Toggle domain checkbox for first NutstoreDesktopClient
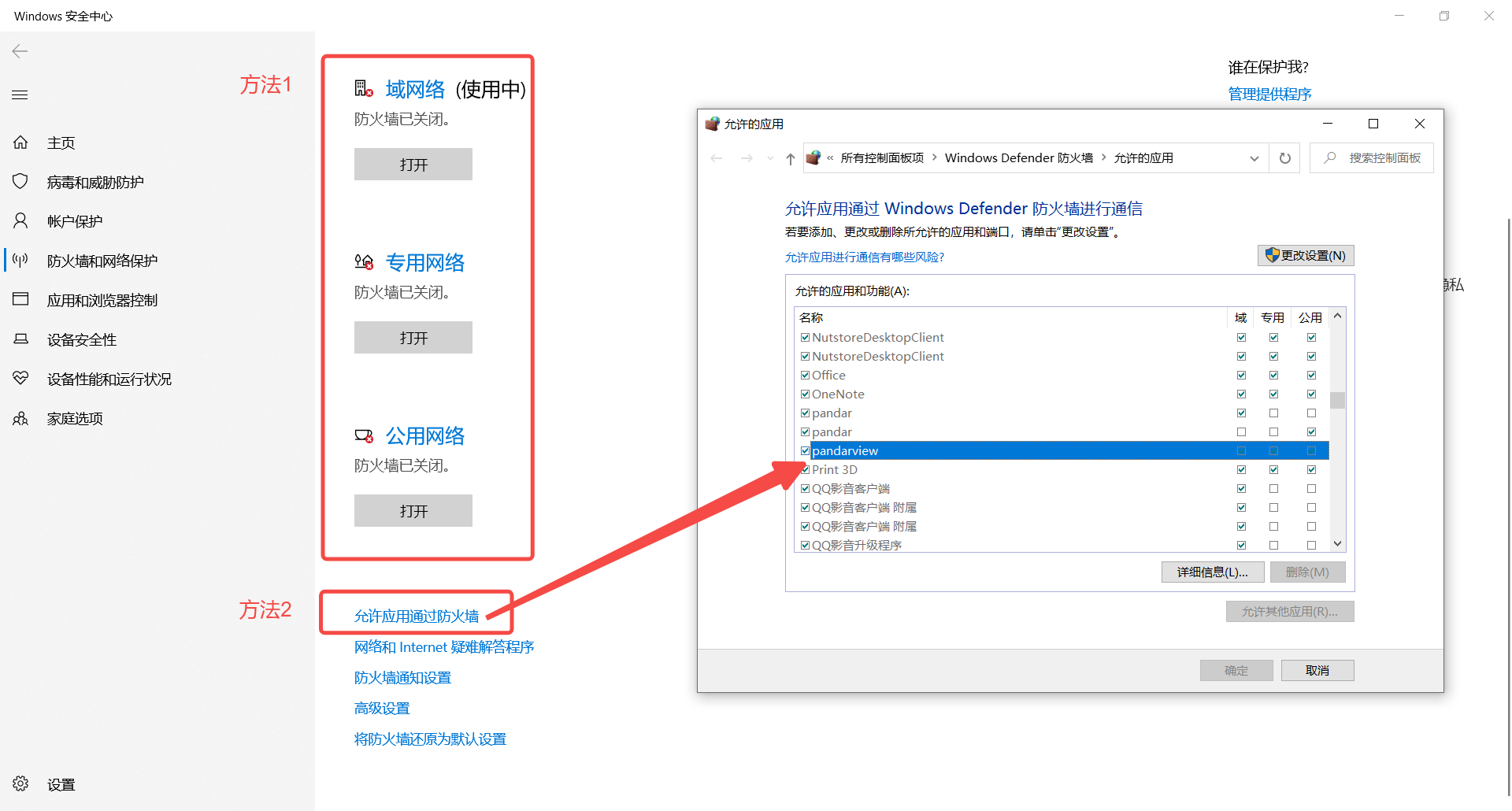The image size is (1512, 811). (1242, 338)
